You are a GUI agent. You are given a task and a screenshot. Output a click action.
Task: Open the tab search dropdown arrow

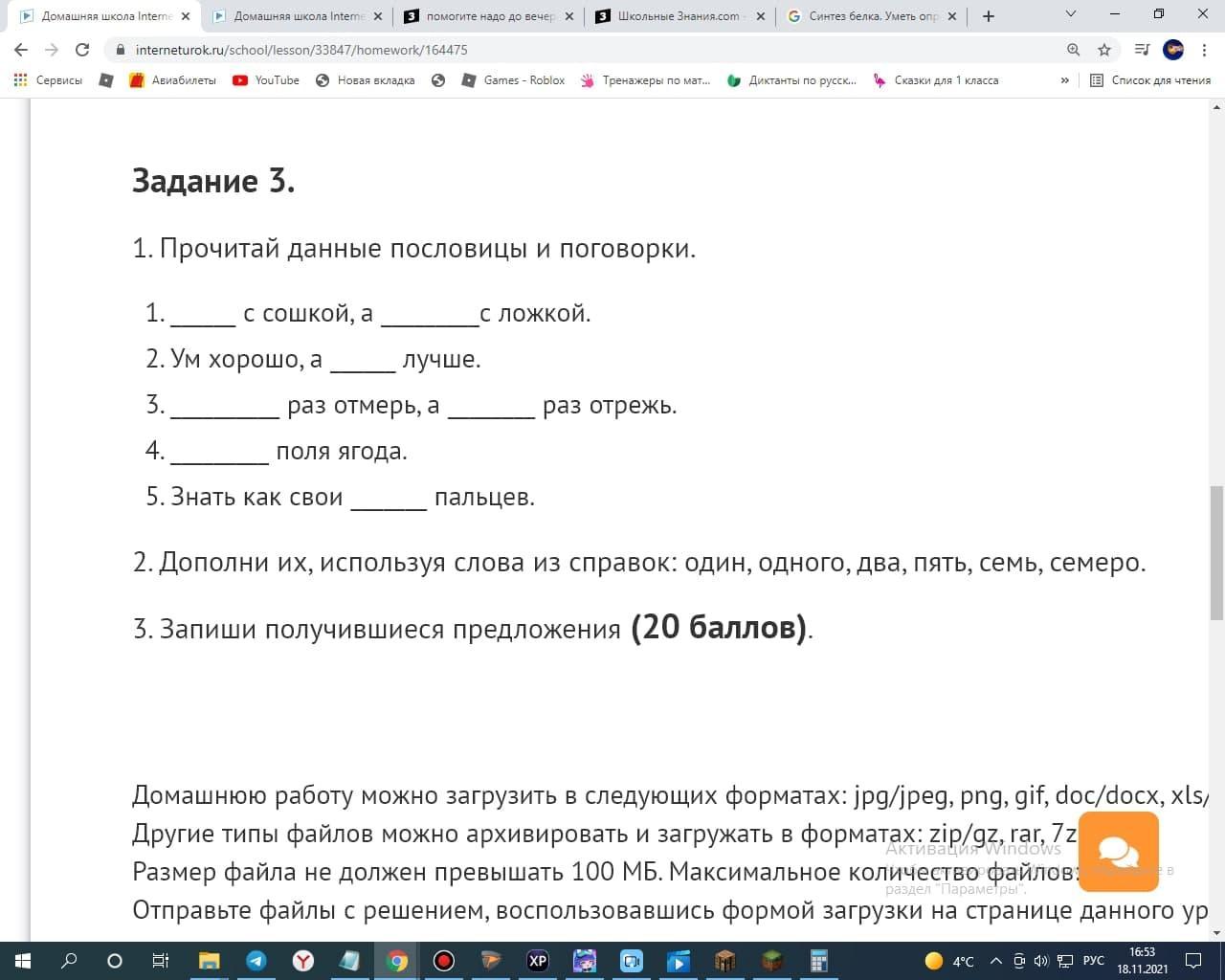pyautogui.click(x=1071, y=14)
